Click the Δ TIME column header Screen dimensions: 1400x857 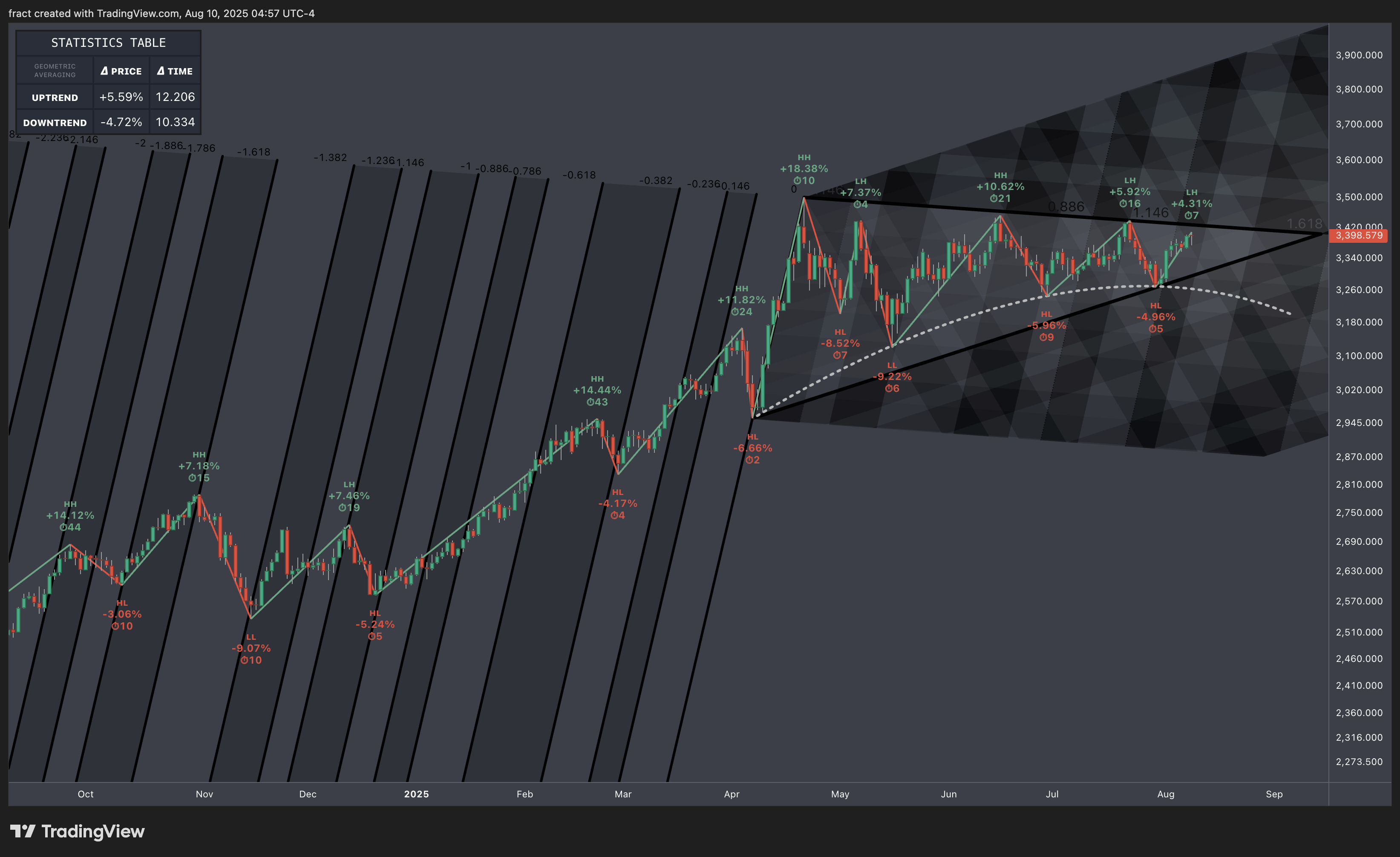[175, 71]
